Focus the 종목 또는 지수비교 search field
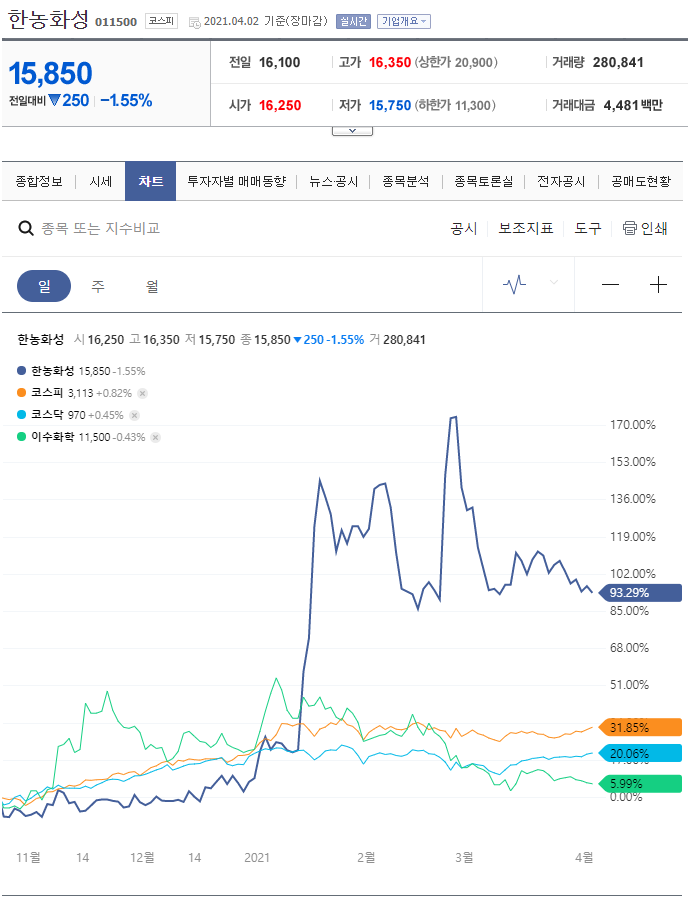This screenshot has height=899, width=688. (x=100, y=228)
